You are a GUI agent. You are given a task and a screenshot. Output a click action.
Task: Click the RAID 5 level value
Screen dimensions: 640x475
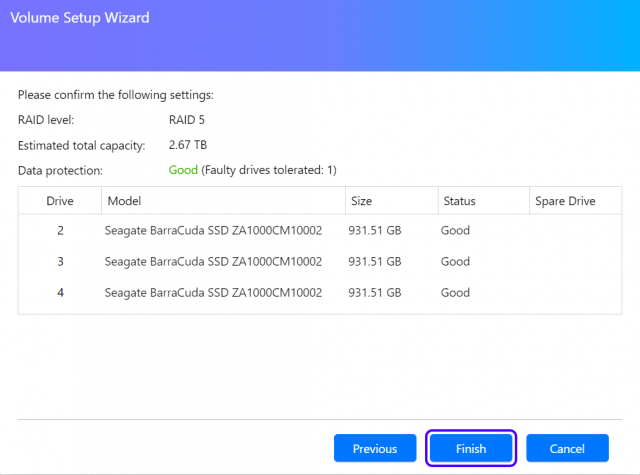[188, 120]
